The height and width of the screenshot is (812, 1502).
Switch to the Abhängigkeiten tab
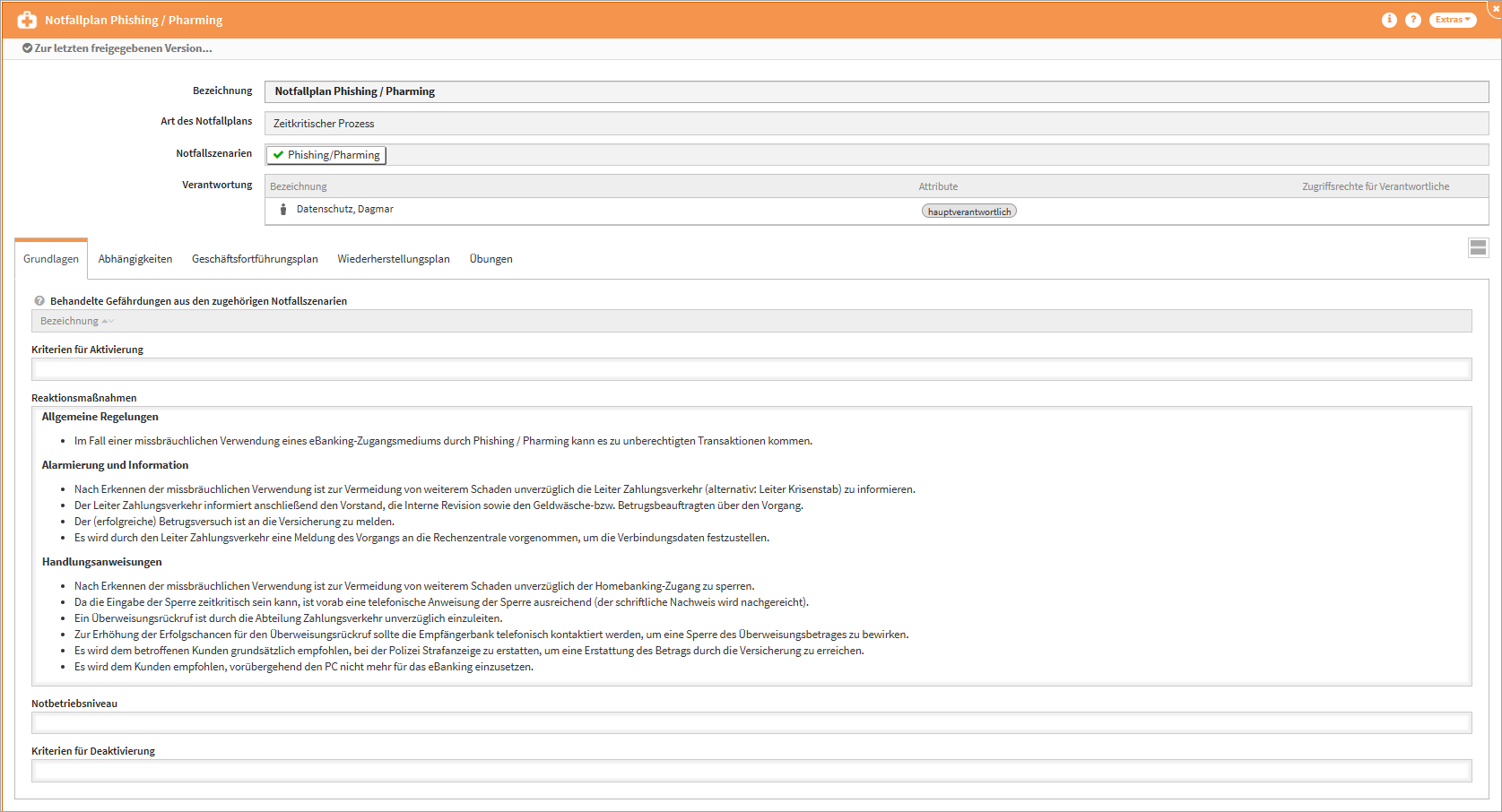[135, 259]
